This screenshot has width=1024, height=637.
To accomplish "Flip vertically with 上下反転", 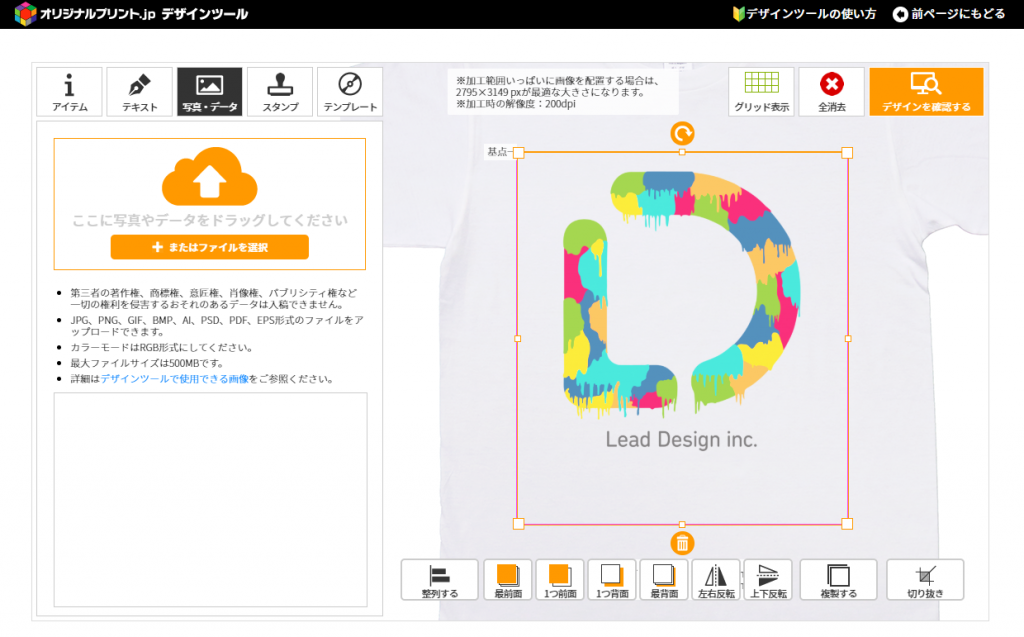I will [x=768, y=580].
